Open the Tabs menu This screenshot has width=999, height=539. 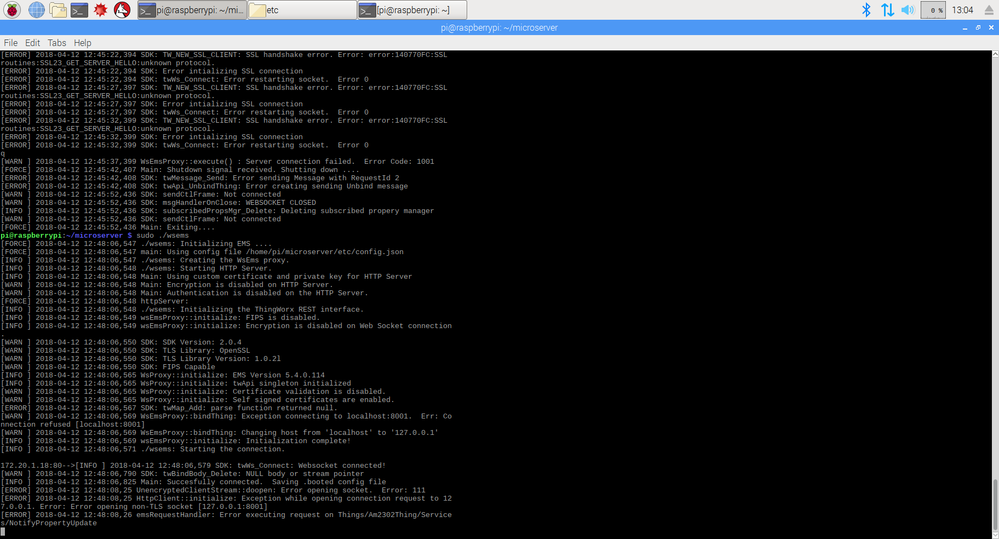pos(57,43)
